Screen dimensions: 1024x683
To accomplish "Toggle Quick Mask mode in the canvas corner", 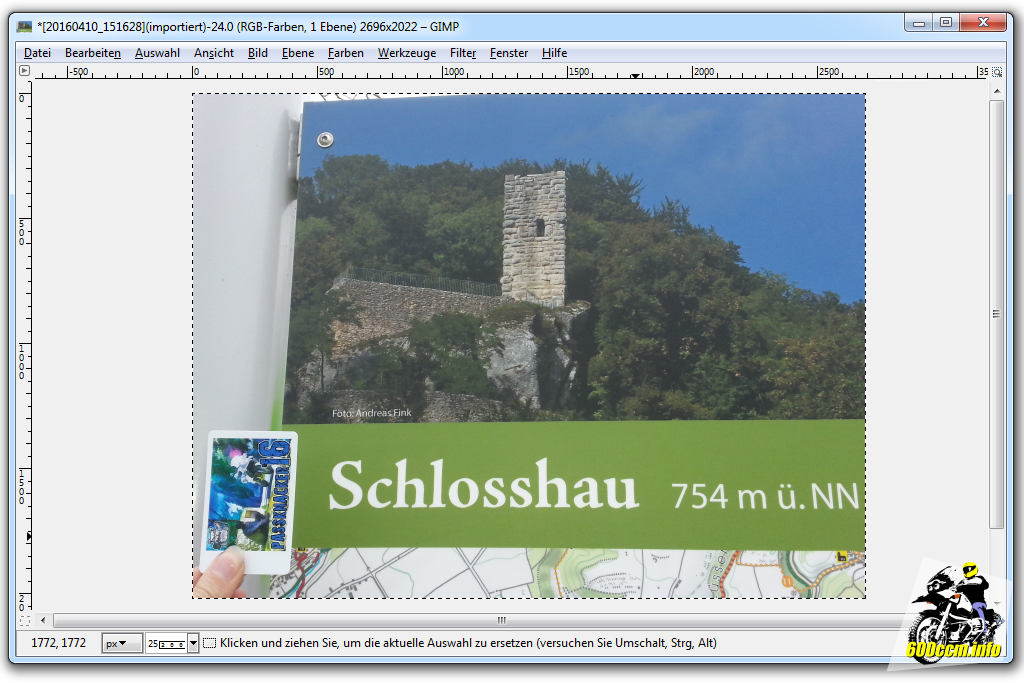I will (x=25, y=620).
